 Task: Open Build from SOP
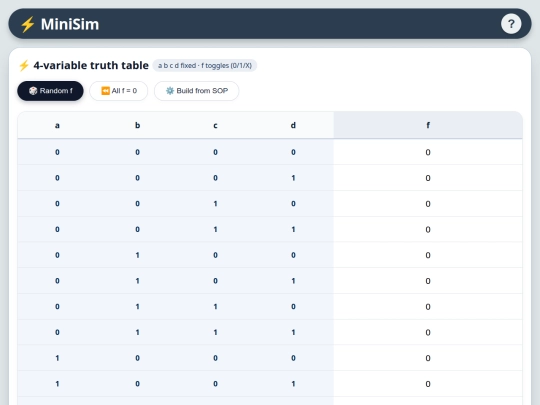[x=196, y=91]
